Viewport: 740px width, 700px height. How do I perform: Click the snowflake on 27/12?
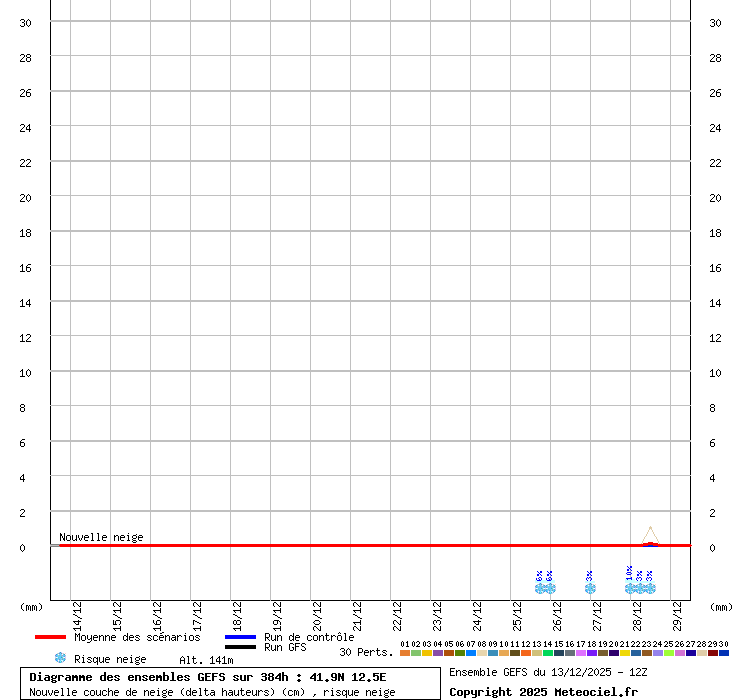[x=590, y=588]
